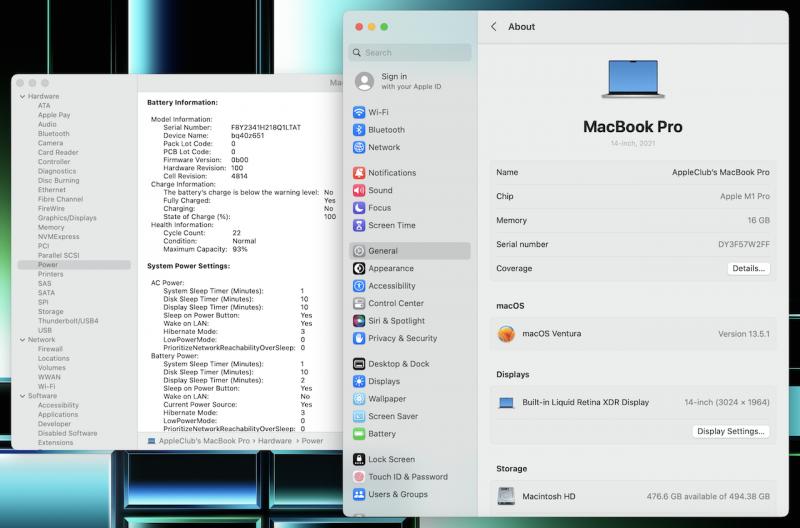Select Camera in hardware list
Screen dimensions: 800x528
coord(50,143)
